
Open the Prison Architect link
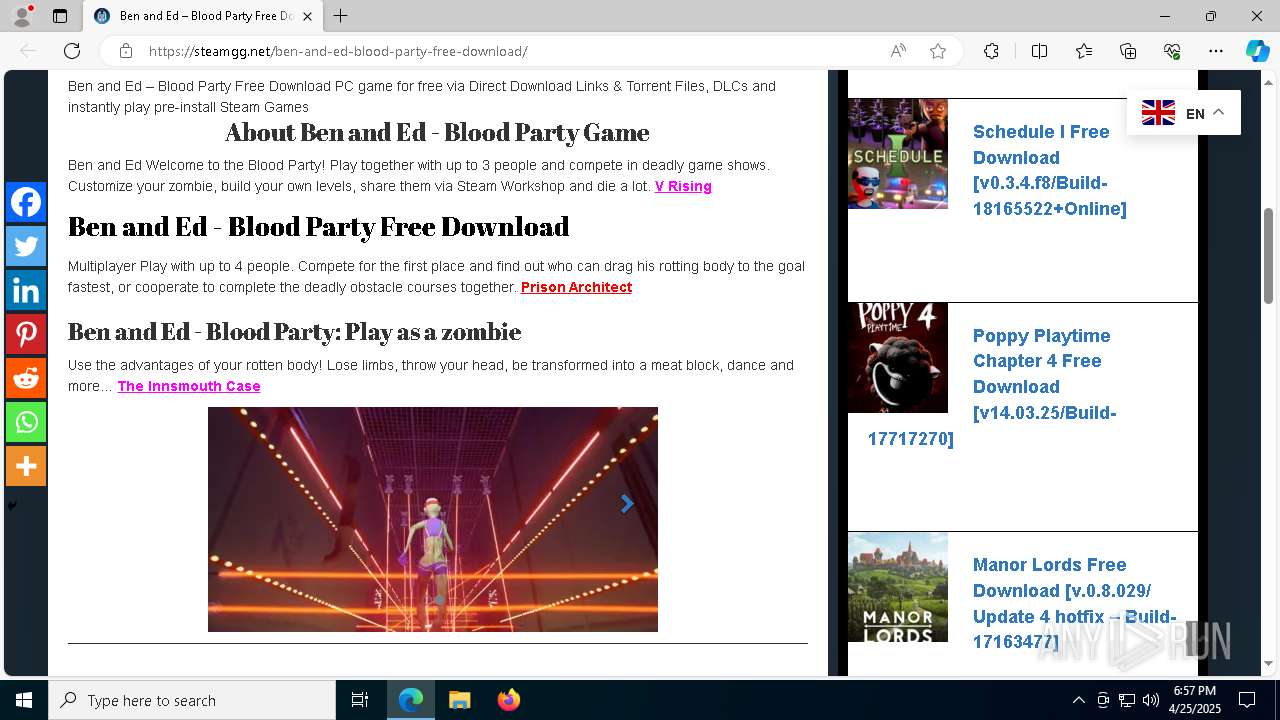click(576, 287)
